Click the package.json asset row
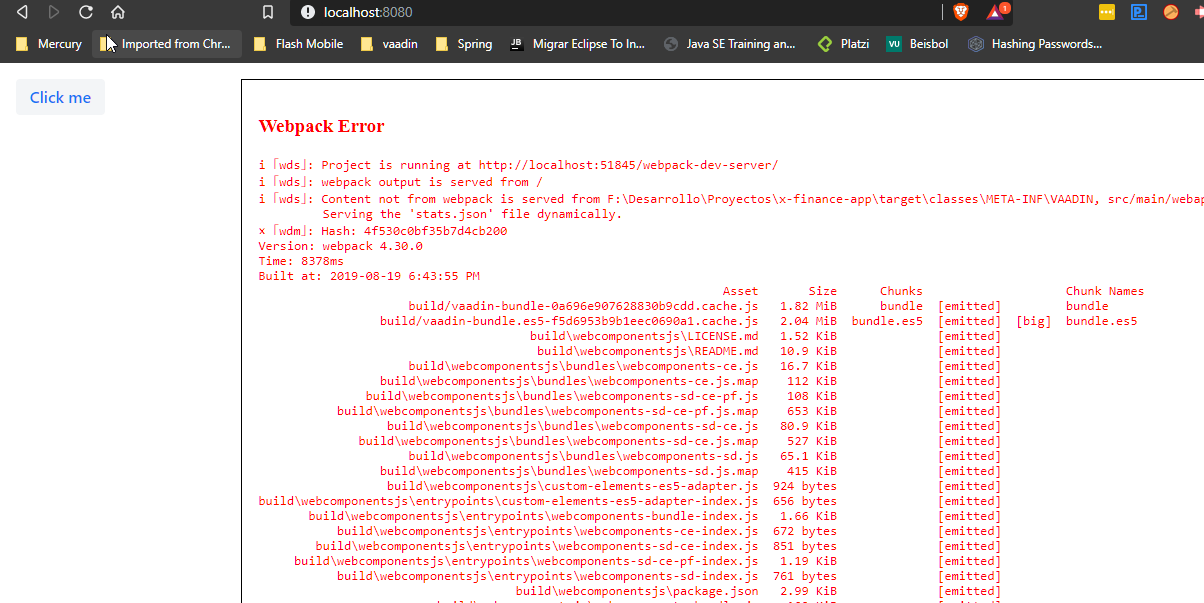This screenshot has height=603, width=1204. point(637,591)
